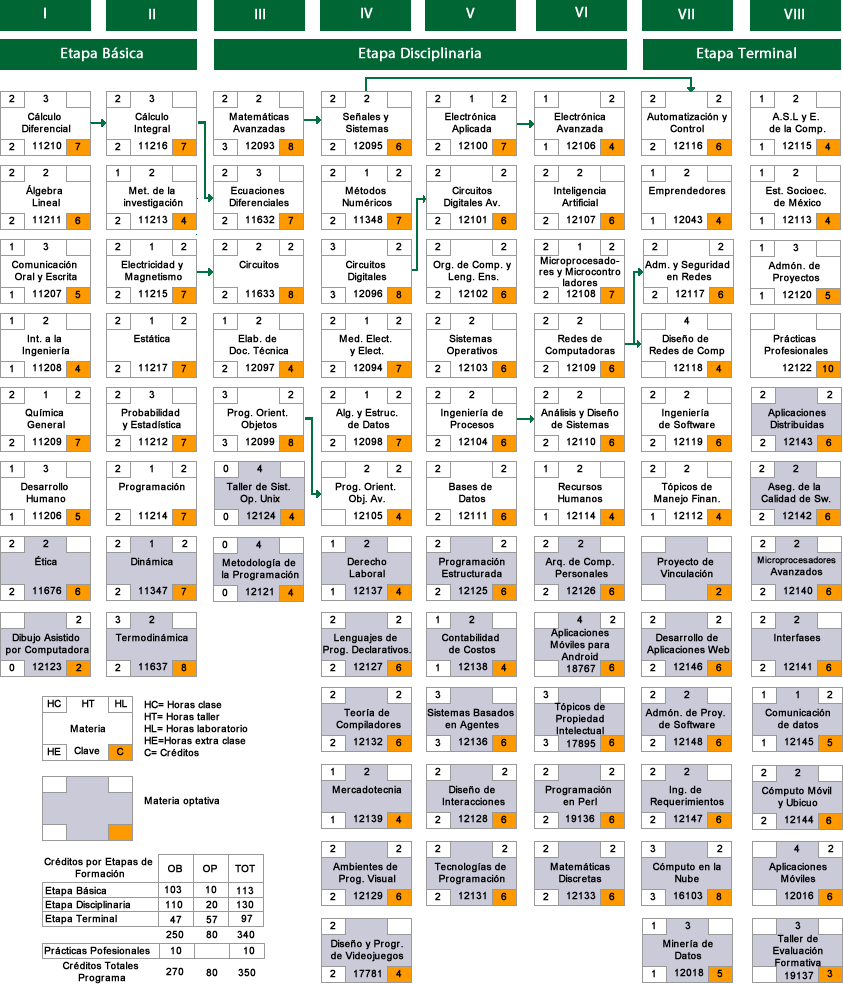Select the Cálculo Integral course
This screenshot has height=984, width=843.
[151, 124]
